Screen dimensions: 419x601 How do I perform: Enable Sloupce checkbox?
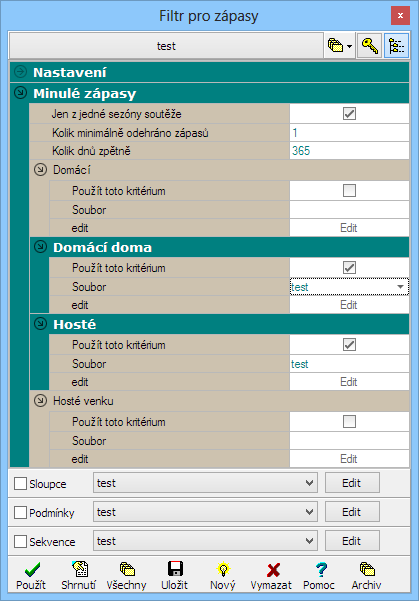[20, 483]
